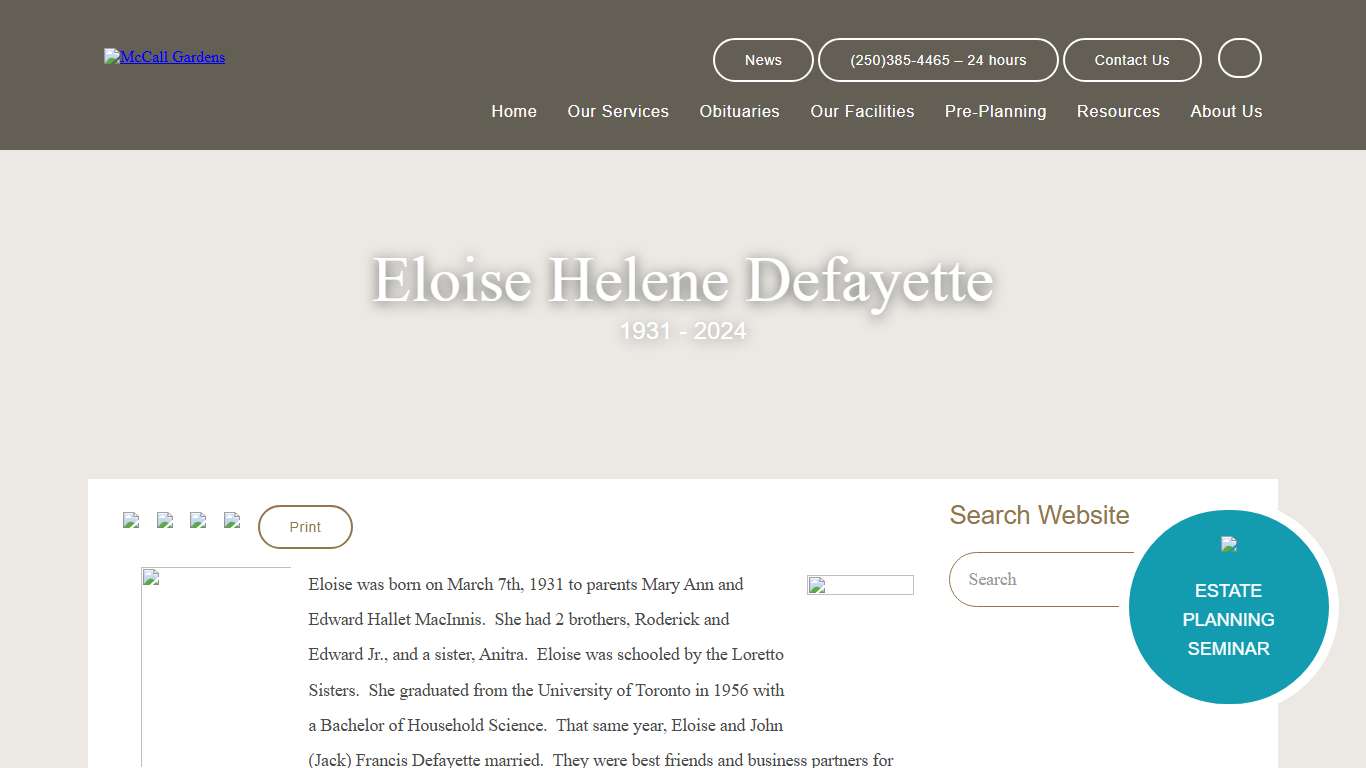The height and width of the screenshot is (768, 1366).
Task: Open the Our Facilities menu
Action: point(862,111)
